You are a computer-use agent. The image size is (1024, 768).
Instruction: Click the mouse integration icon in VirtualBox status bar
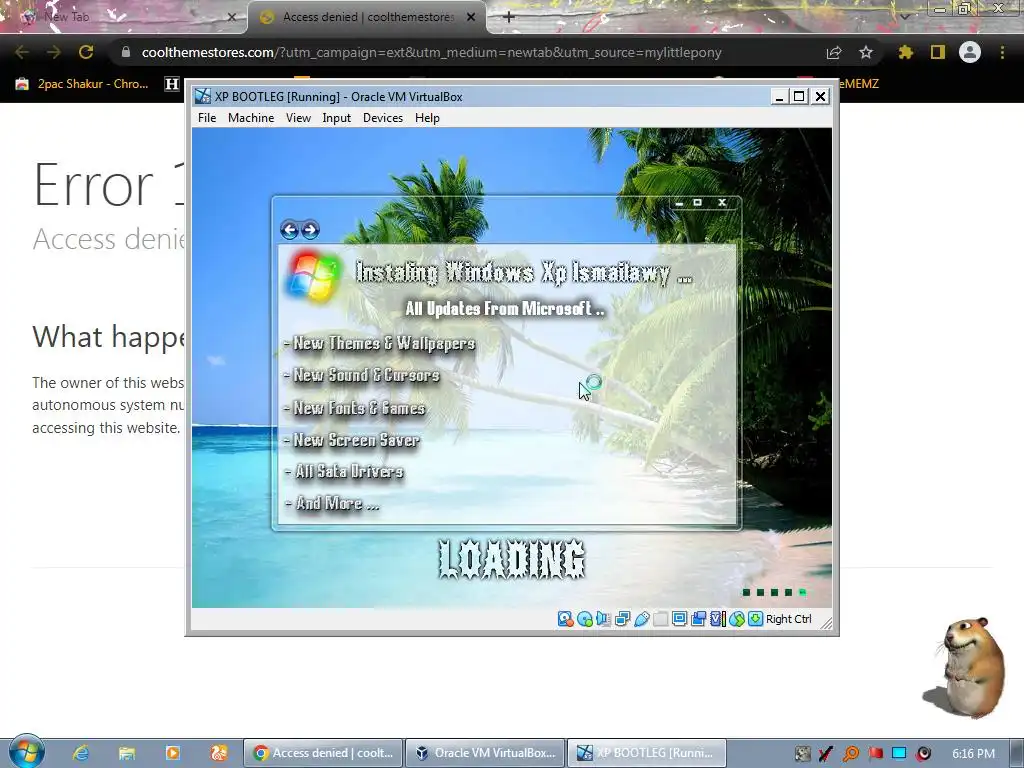pos(737,619)
